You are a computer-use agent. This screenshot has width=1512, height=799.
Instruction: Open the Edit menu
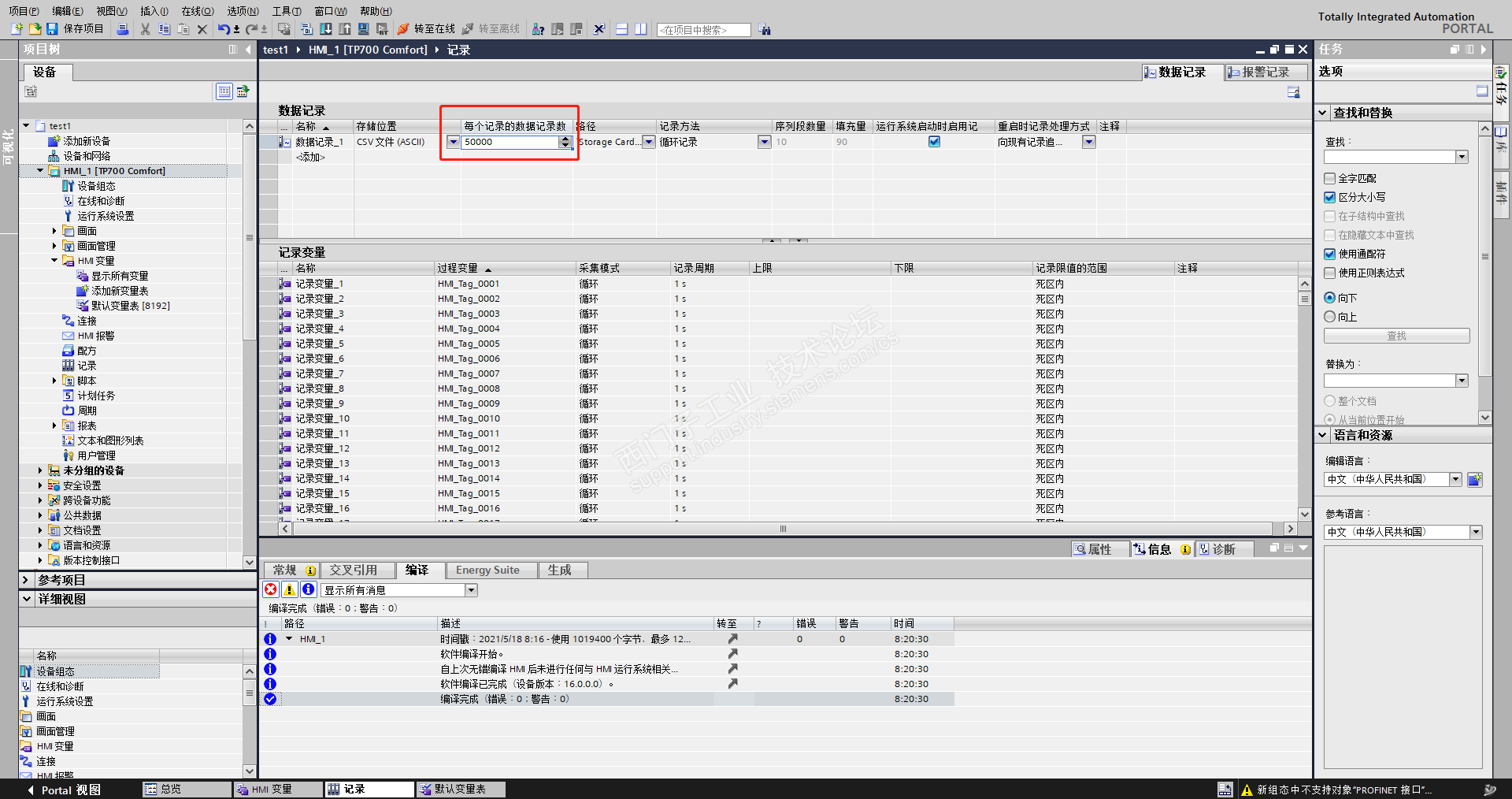tap(68, 11)
